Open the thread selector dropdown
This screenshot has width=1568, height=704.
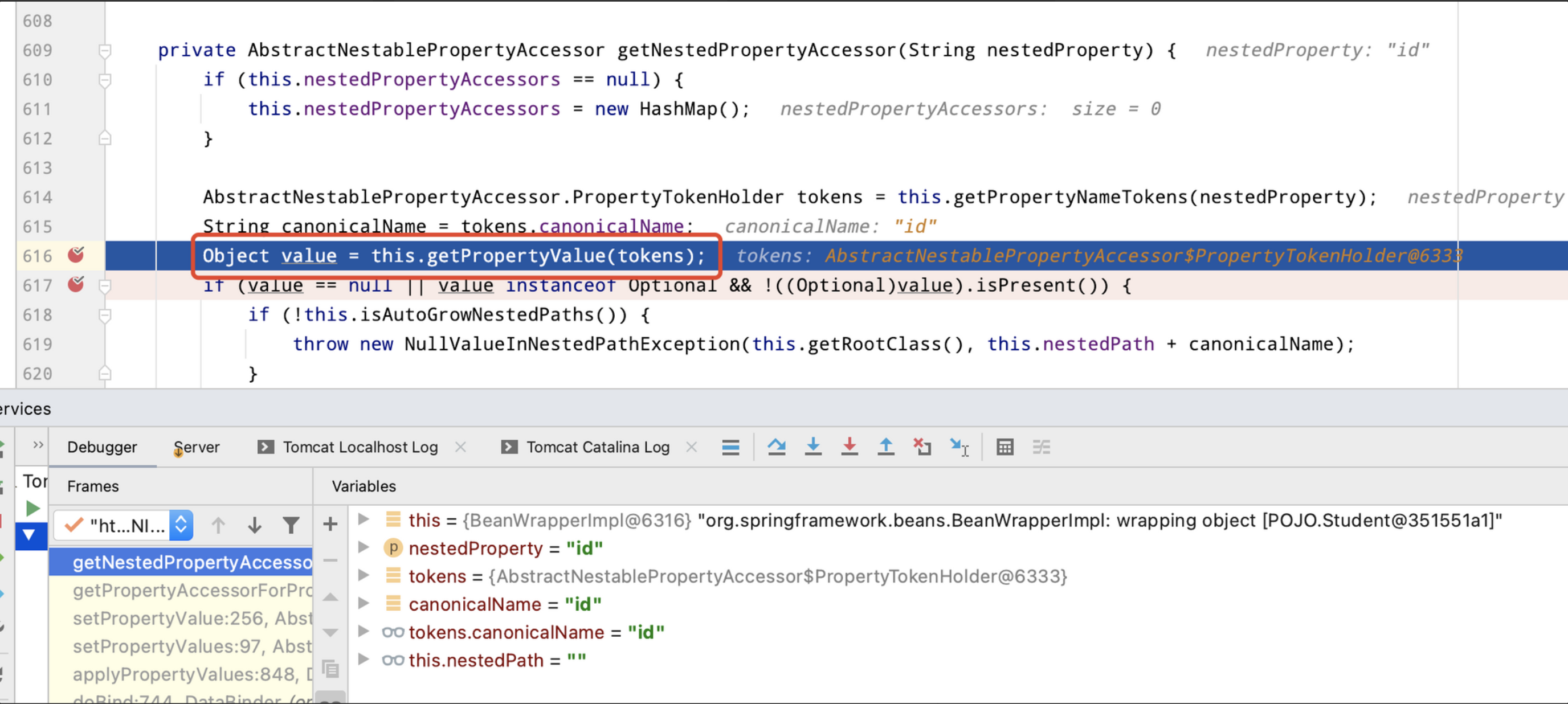[124, 525]
